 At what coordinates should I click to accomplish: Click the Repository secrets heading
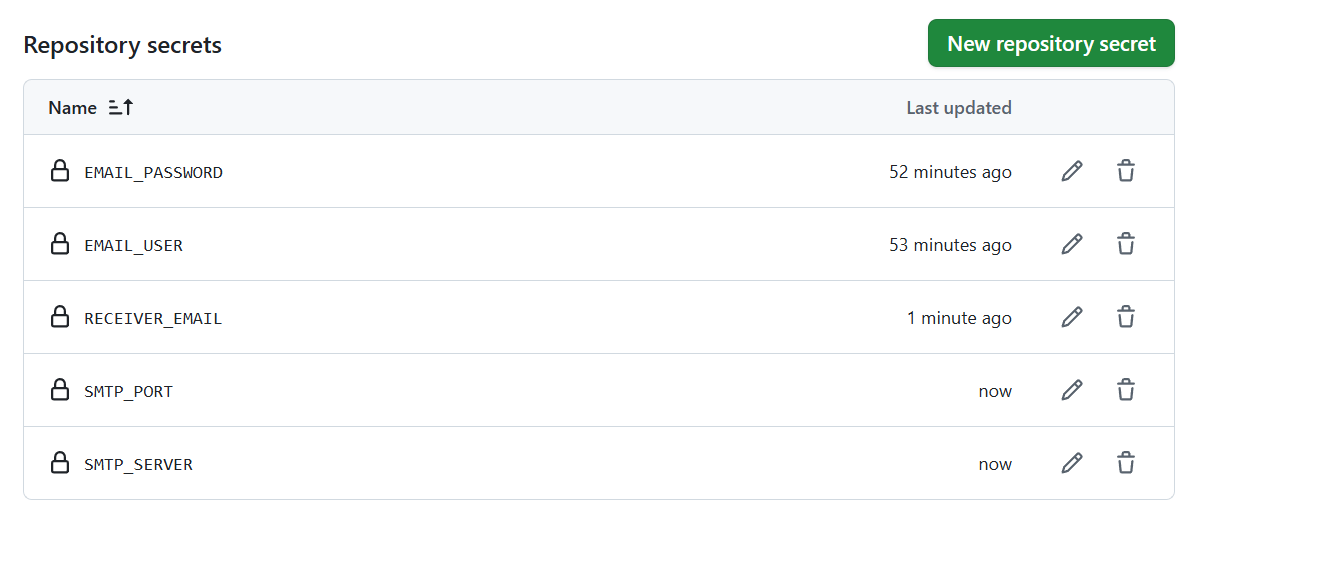coord(122,45)
